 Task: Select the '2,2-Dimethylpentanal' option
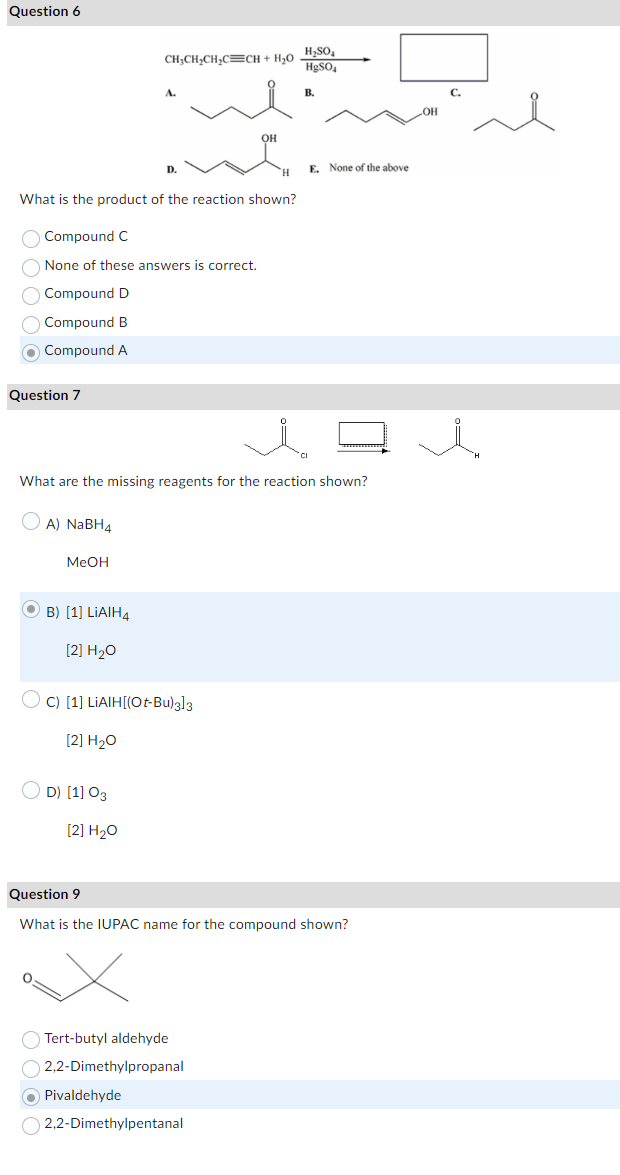(x=30, y=1124)
